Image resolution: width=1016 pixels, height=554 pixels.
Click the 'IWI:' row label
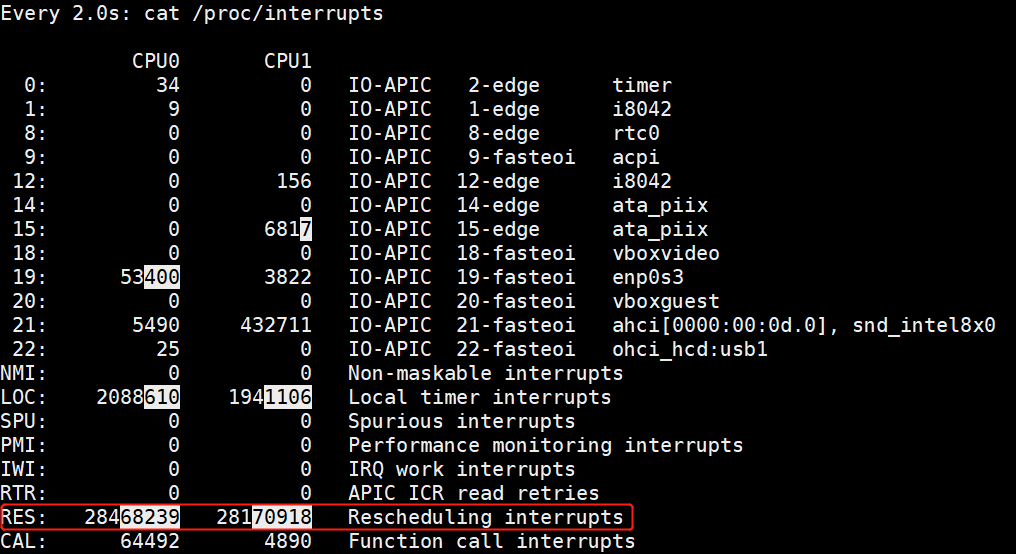click(x=24, y=469)
